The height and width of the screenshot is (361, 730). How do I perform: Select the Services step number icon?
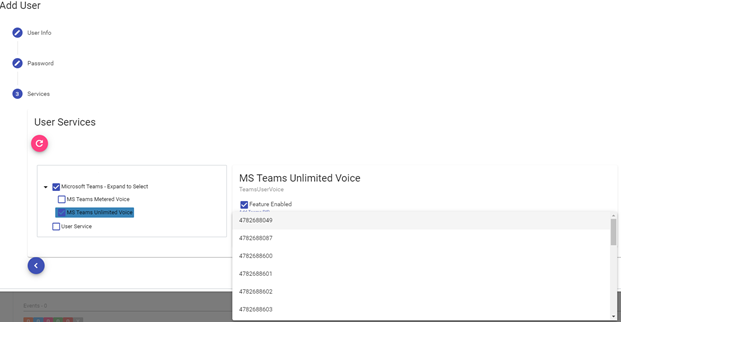coord(17,94)
